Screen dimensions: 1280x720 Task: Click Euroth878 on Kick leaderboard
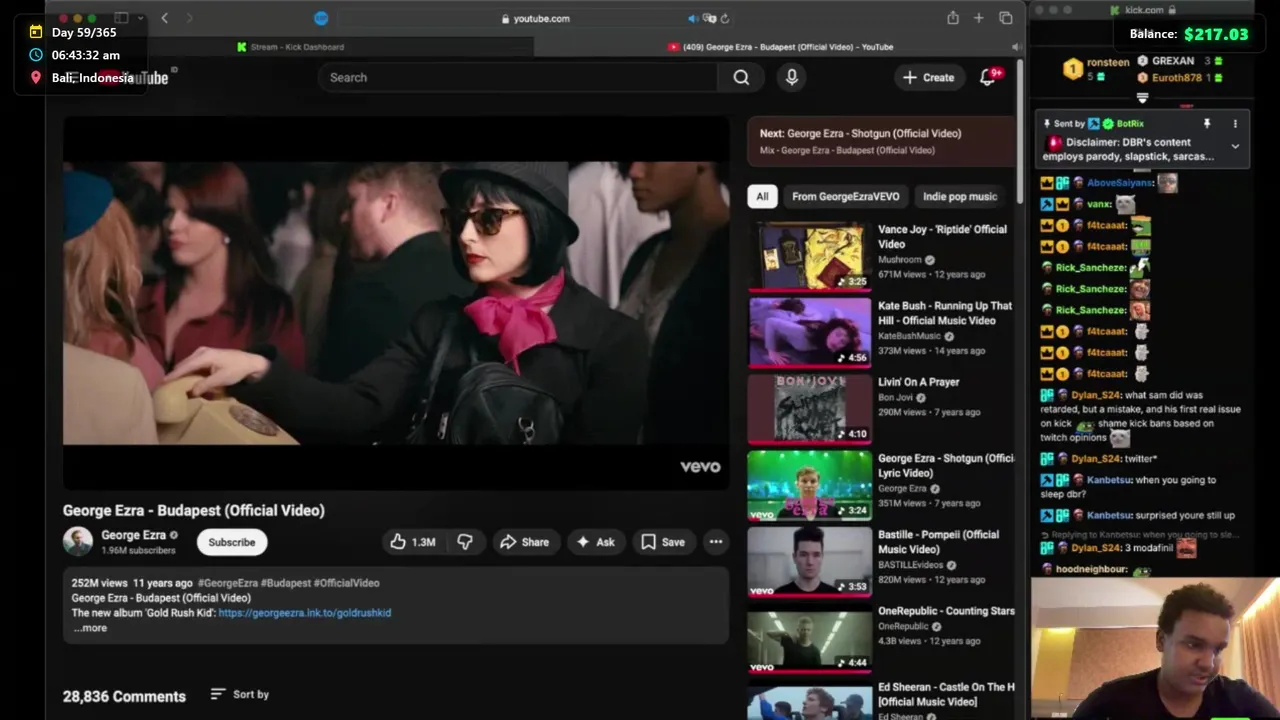tap(1176, 77)
